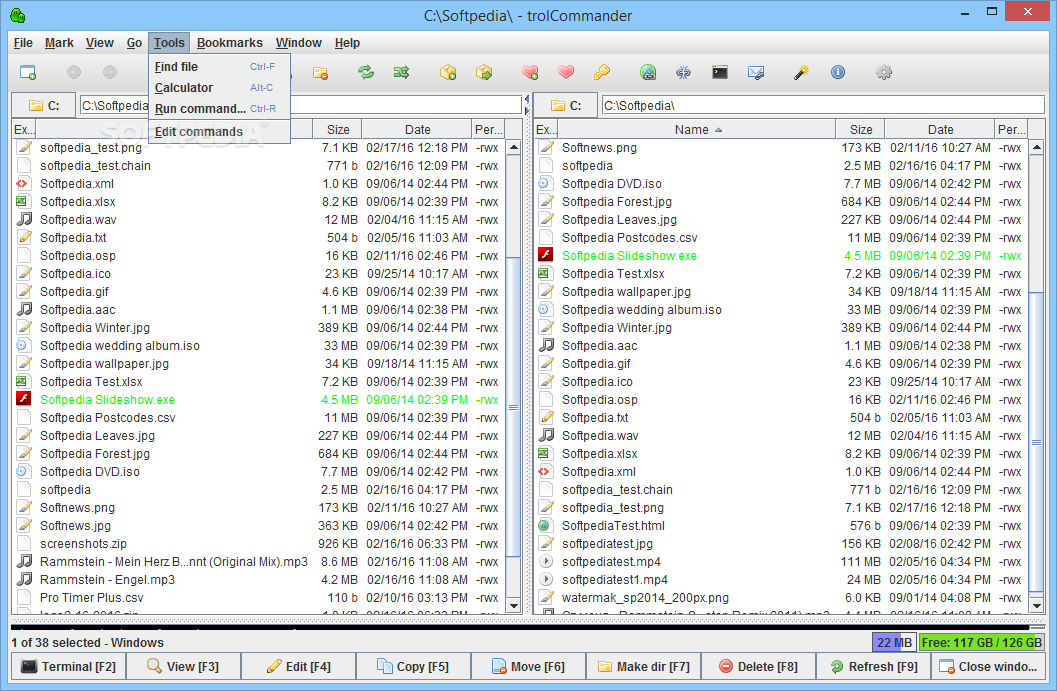This screenshot has height=691, width=1057.
Task: Open credentials editor with the key icon
Action: (602, 72)
